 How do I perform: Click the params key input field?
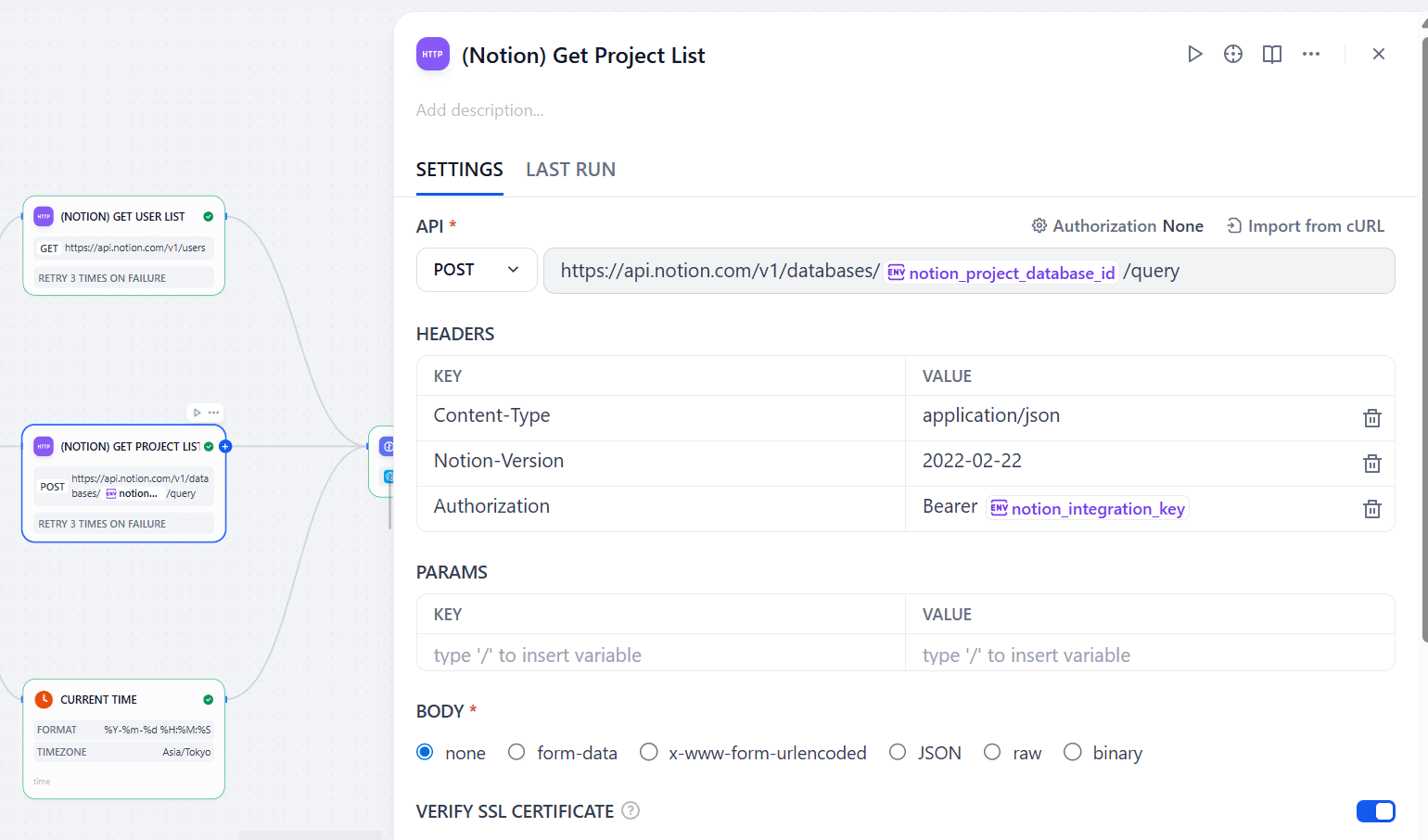click(x=660, y=655)
